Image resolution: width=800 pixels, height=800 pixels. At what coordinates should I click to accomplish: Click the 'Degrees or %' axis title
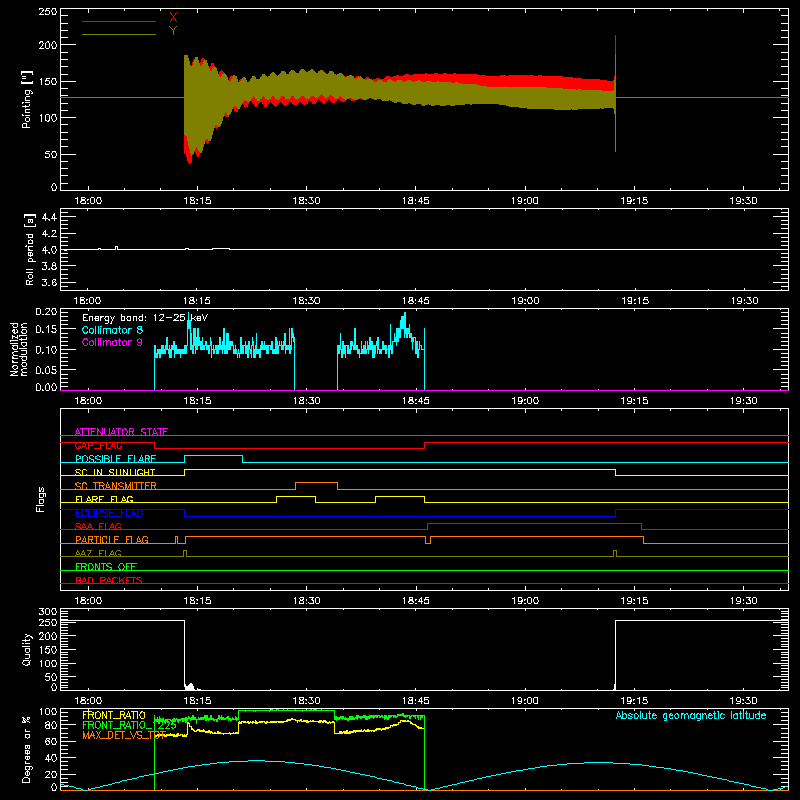(x=27, y=749)
